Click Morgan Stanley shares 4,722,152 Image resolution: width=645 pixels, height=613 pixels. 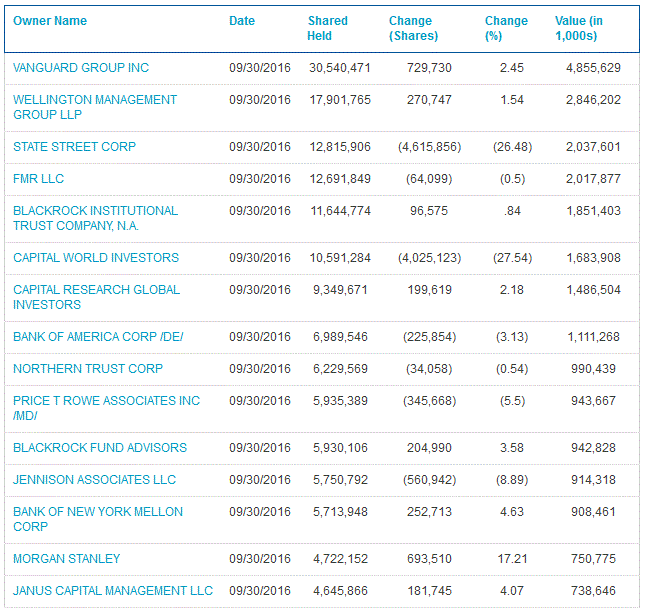click(340, 559)
